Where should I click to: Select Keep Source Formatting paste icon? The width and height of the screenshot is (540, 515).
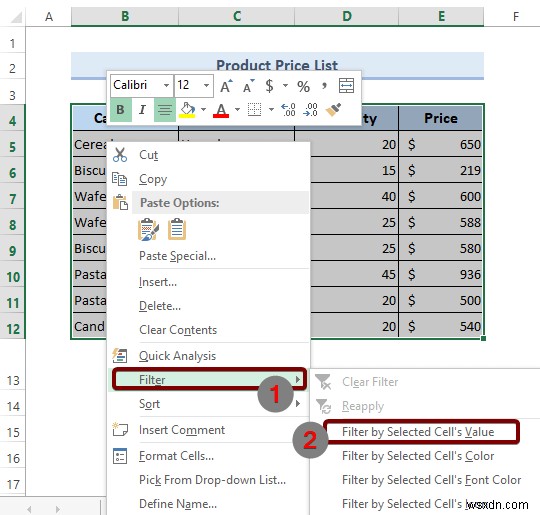[x=148, y=229]
